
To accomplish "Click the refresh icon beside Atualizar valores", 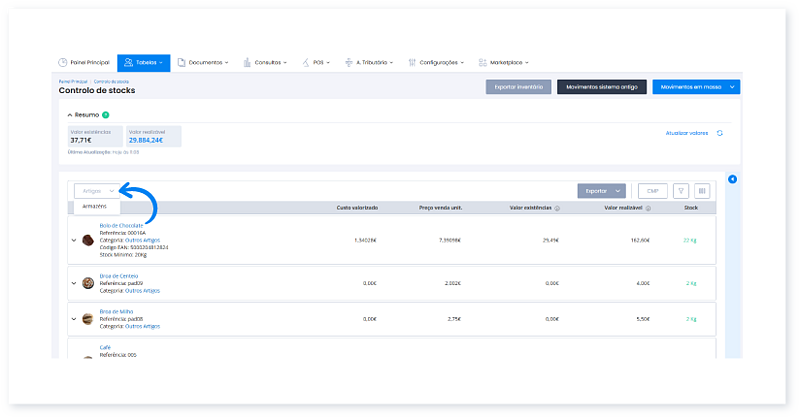I will tap(719, 132).
